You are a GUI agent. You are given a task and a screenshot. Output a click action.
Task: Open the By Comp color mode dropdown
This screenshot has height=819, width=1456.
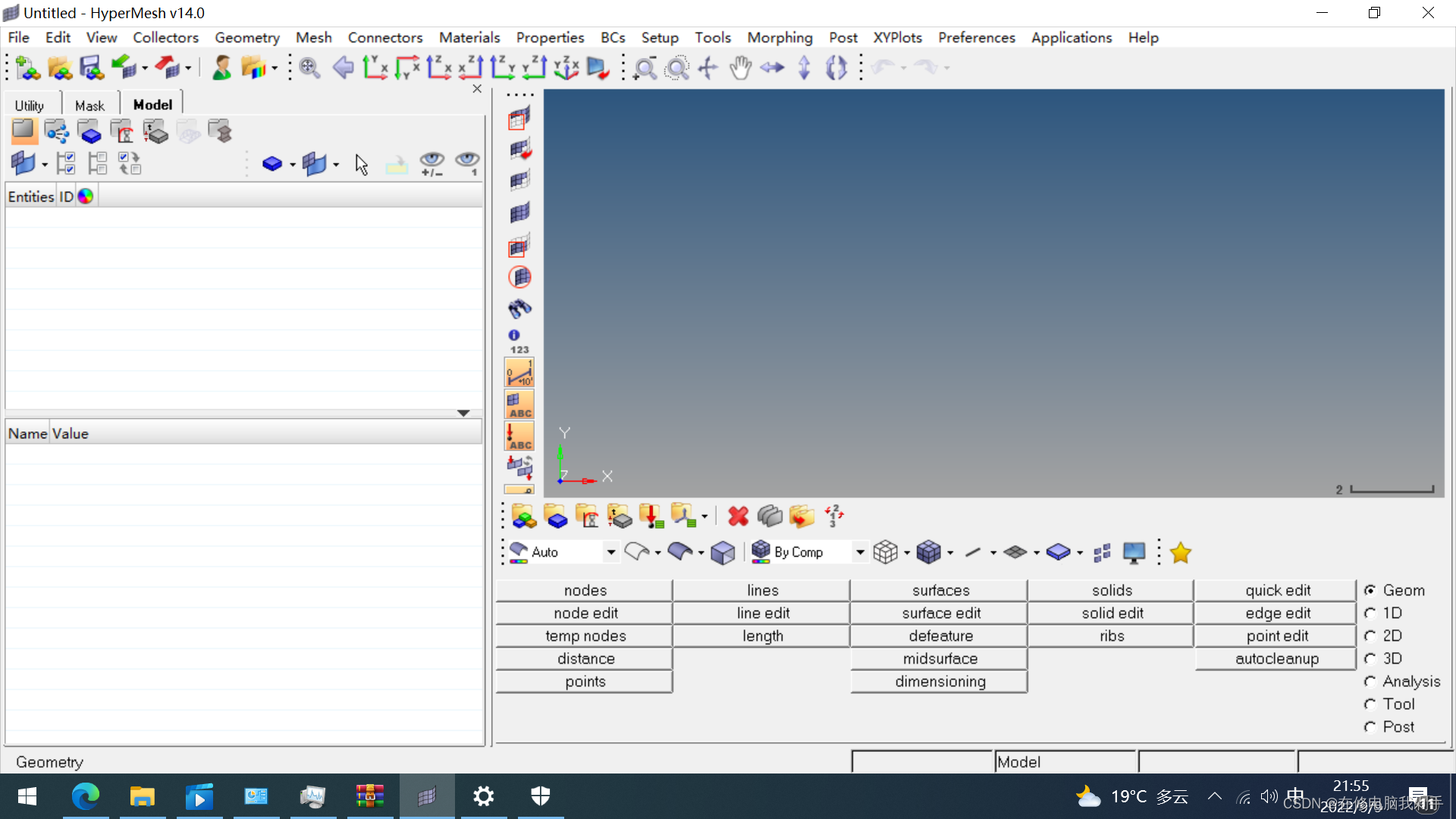point(860,553)
